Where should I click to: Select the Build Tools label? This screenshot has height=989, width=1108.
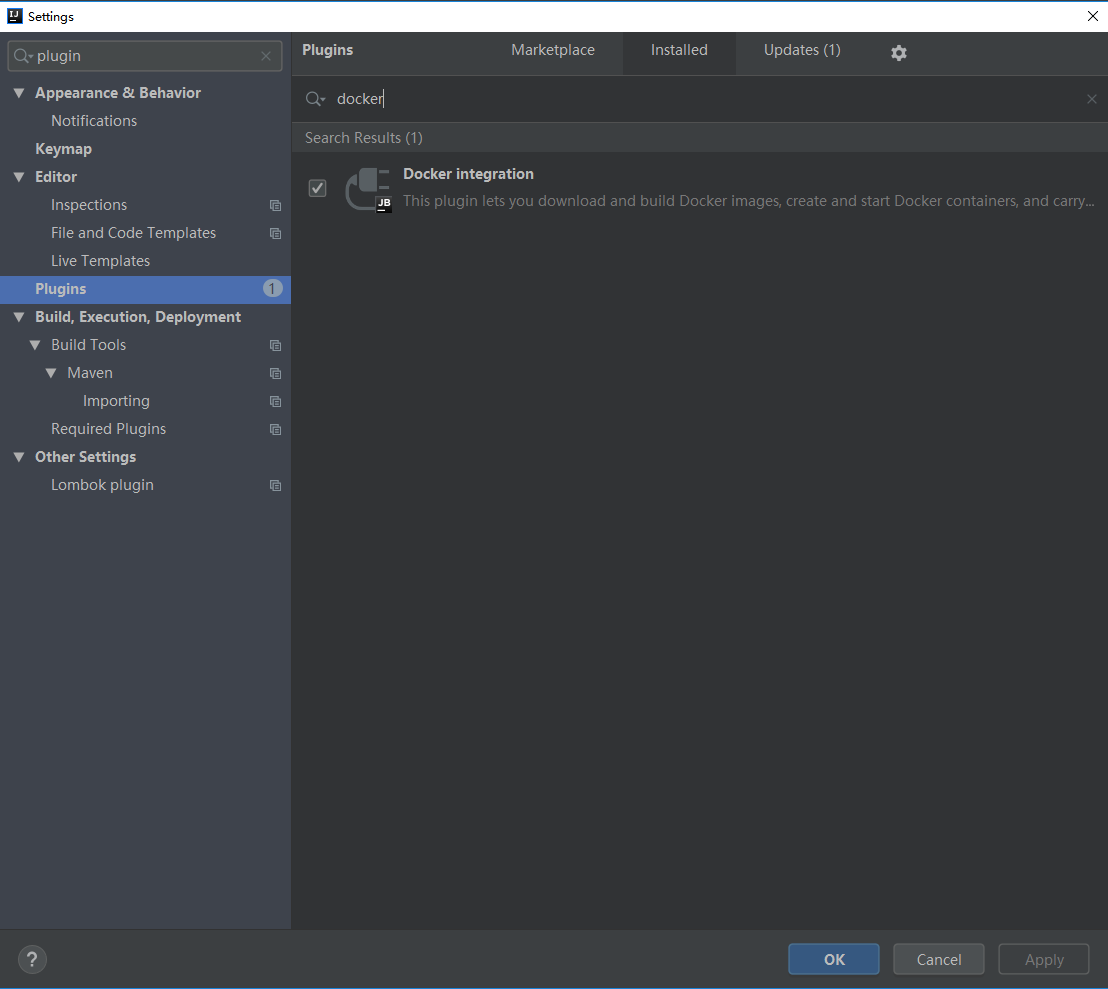[x=88, y=345]
